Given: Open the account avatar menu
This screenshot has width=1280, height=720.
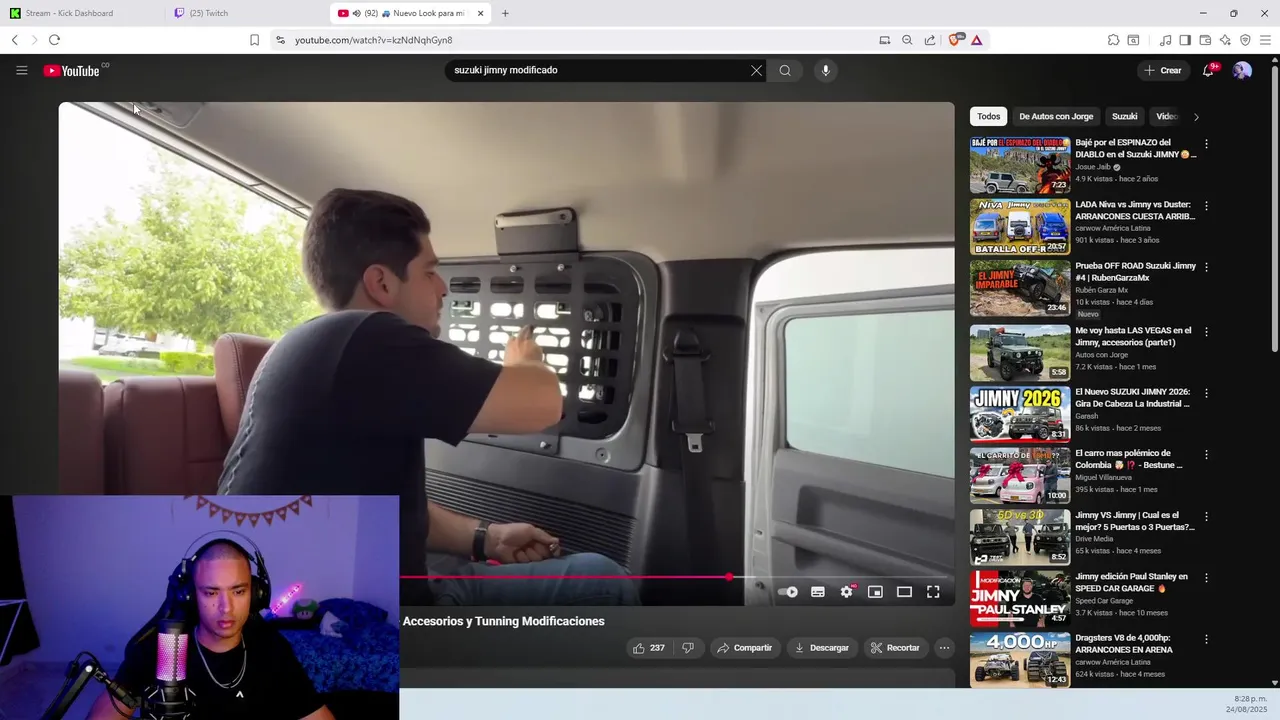Looking at the screenshot, I should tap(1242, 70).
